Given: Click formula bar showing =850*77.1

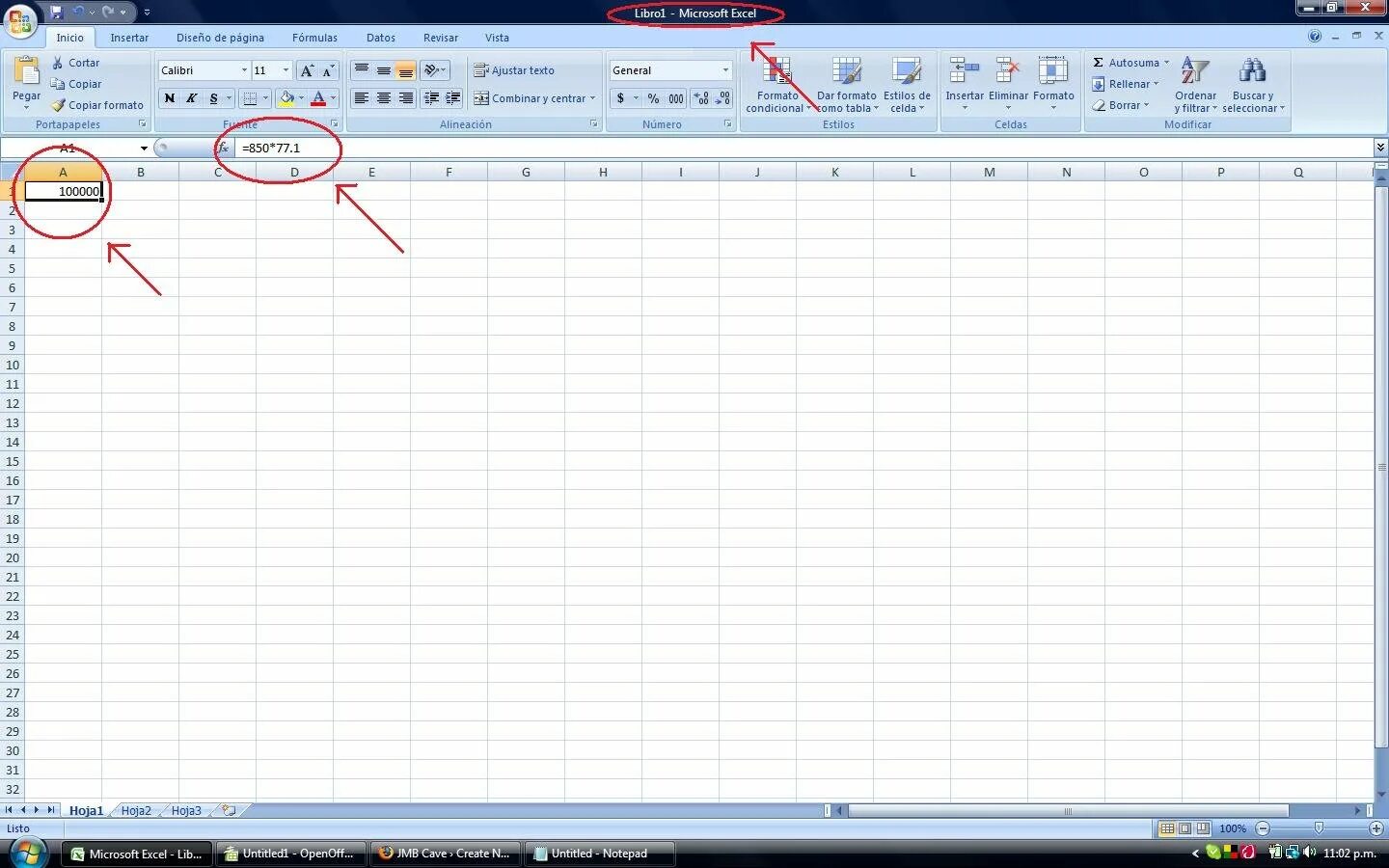Looking at the screenshot, I should [x=803, y=148].
